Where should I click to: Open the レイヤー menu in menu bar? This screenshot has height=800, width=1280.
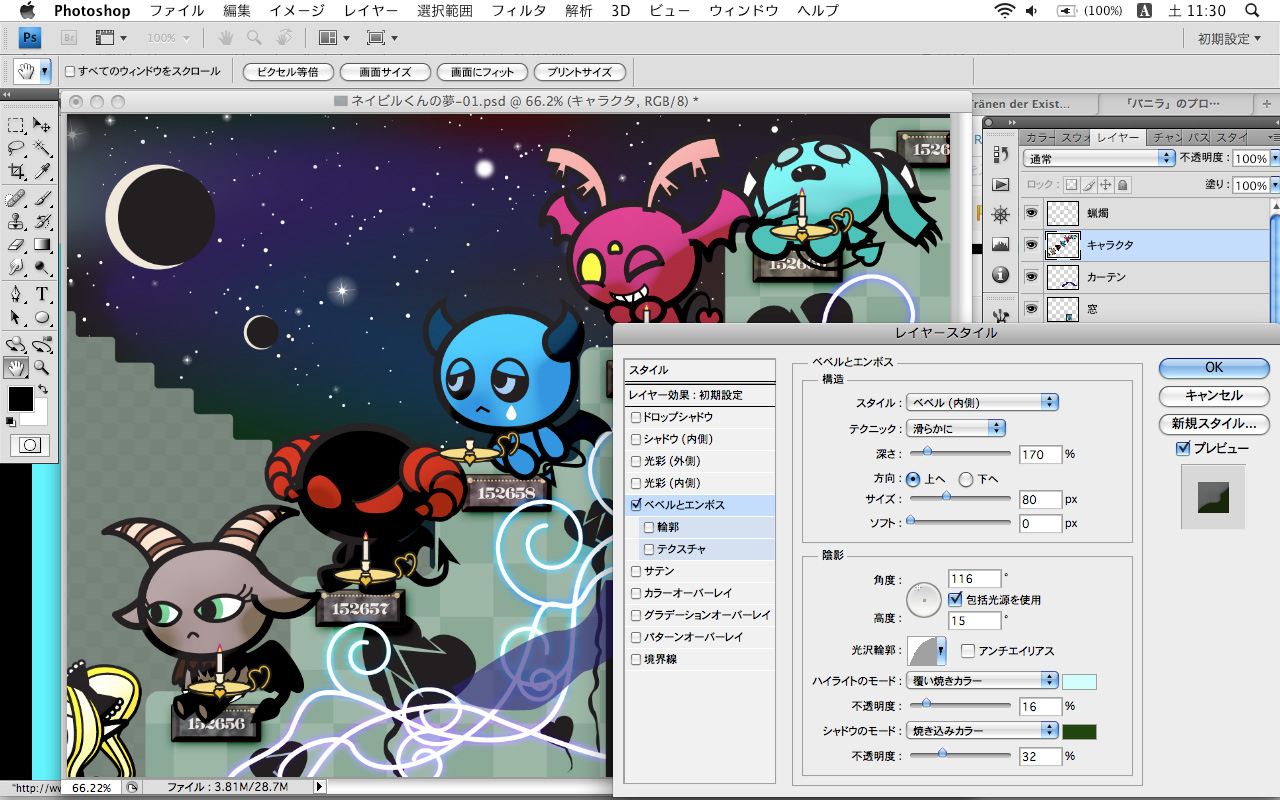pyautogui.click(x=370, y=11)
